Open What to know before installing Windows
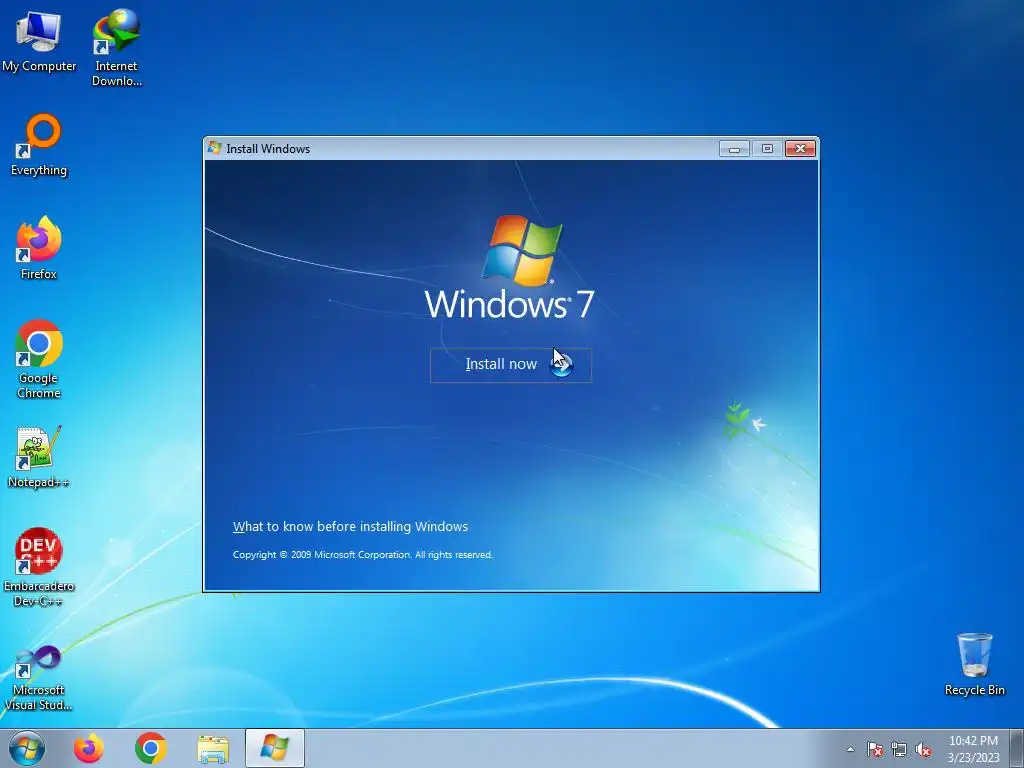 pyautogui.click(x=350, y=526)
